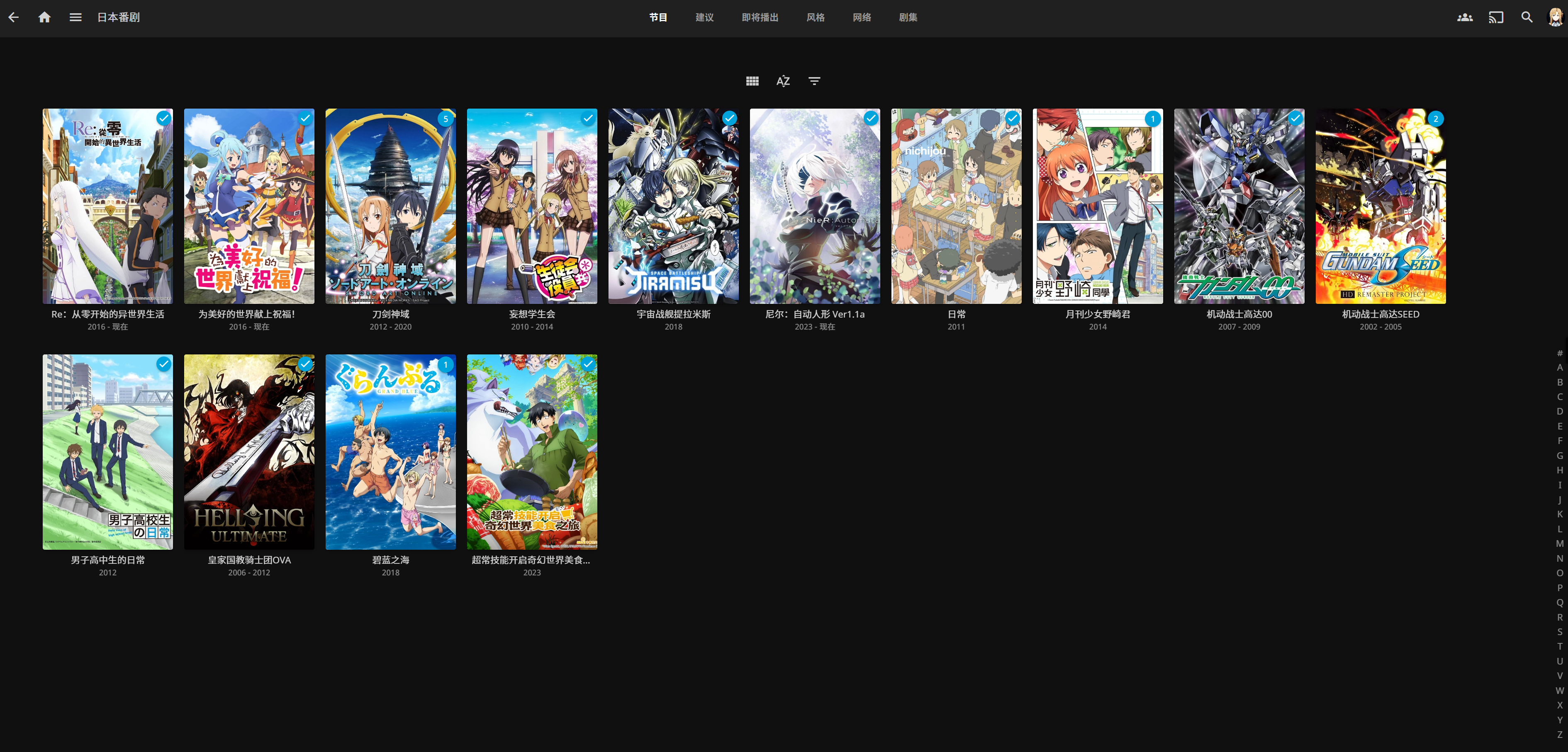
Task: Switch to the 建议 tab
Action: pyautogui.click(x=704, y=17)
